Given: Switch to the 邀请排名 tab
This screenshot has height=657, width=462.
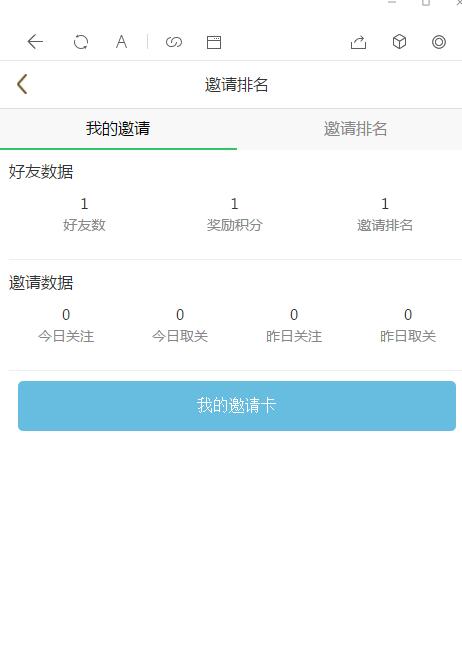Looking at the screenshot, I should pyautogui.click(x=355, y=129).
